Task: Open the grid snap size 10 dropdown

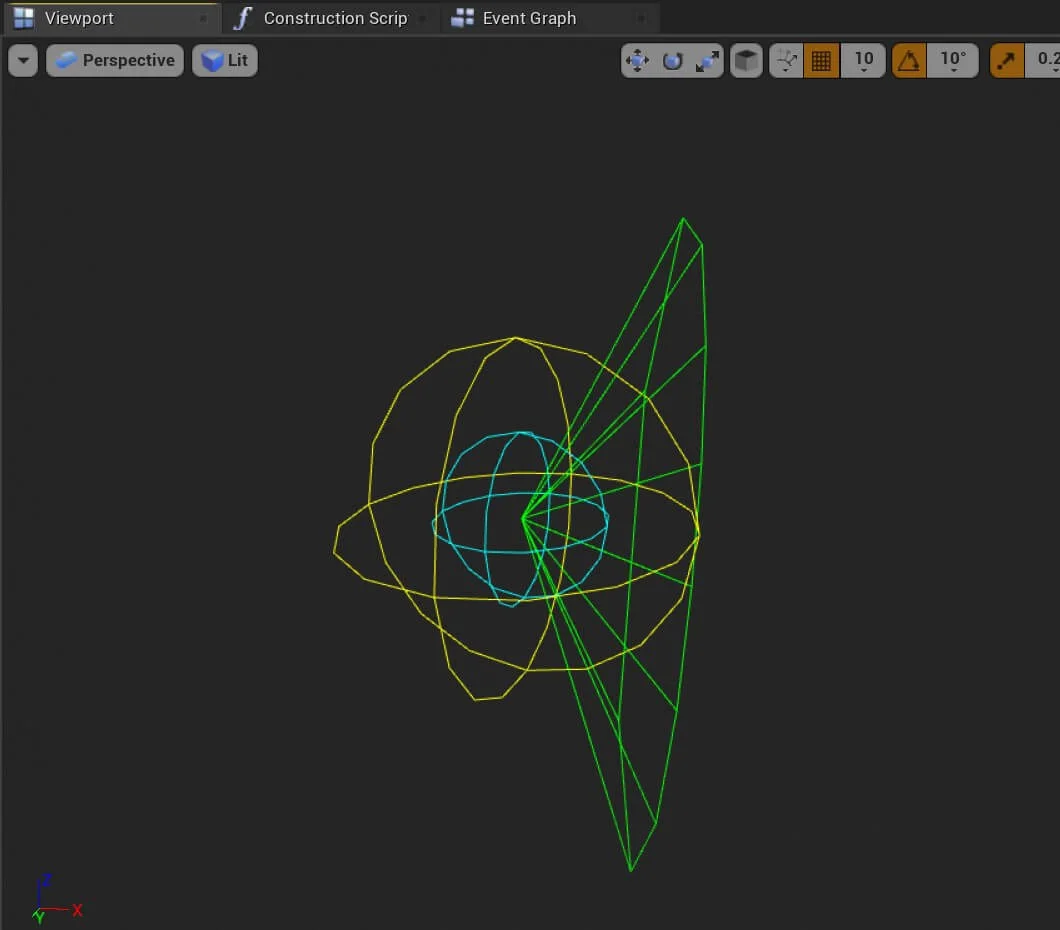Action: click(863, 61)
